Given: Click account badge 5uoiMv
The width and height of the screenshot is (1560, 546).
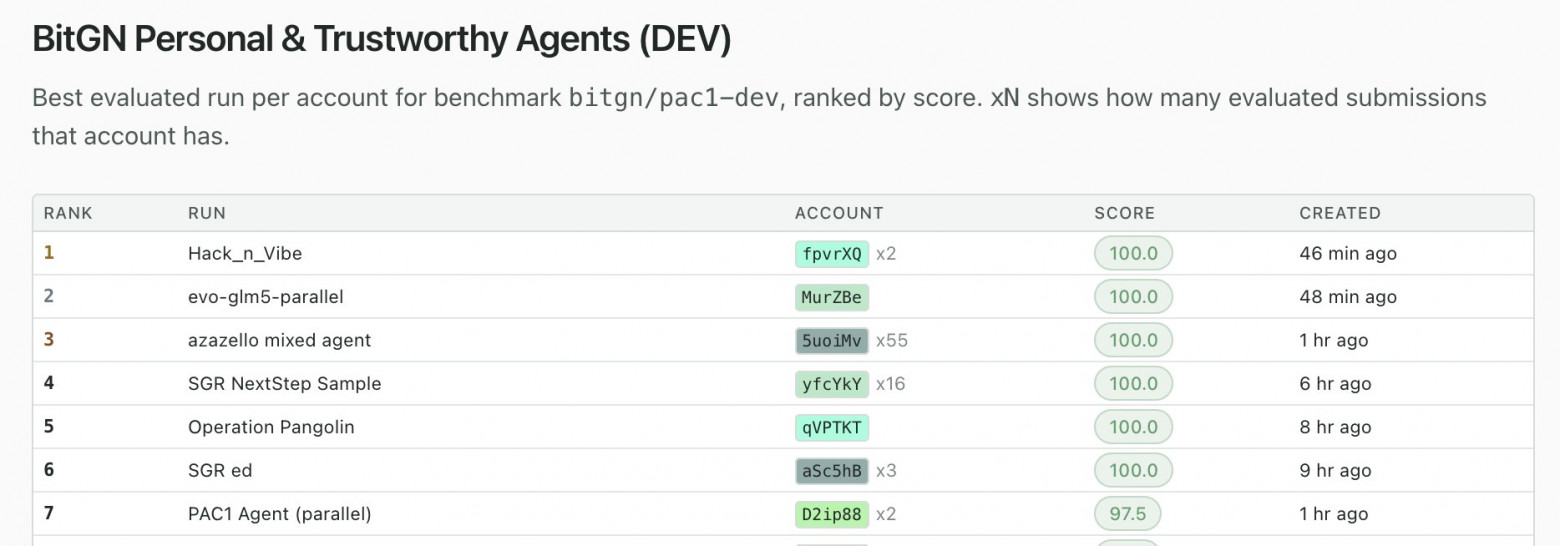Looking at the screenshot, I should coord(832,340).
